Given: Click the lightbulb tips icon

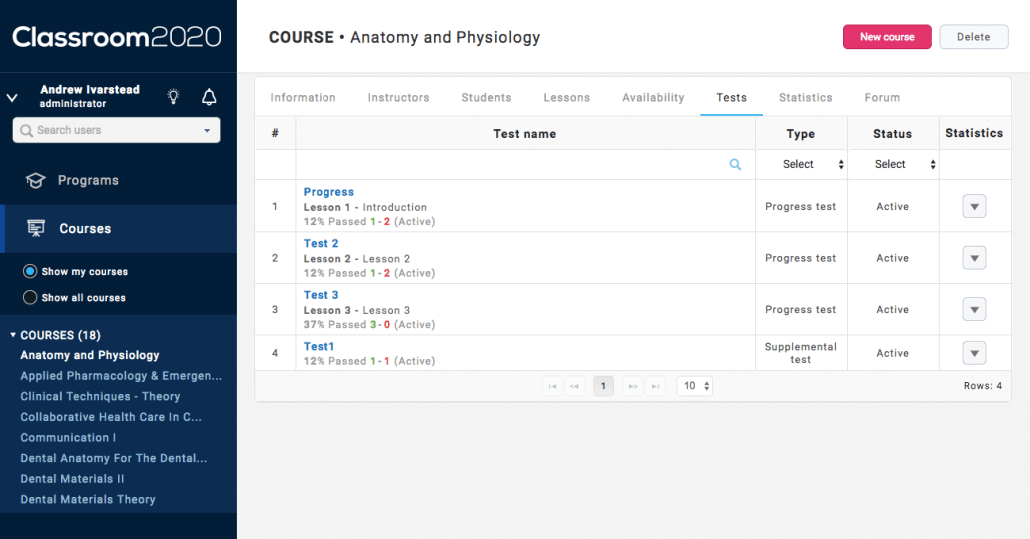Looking at the screenshot, I should [174, 97].
